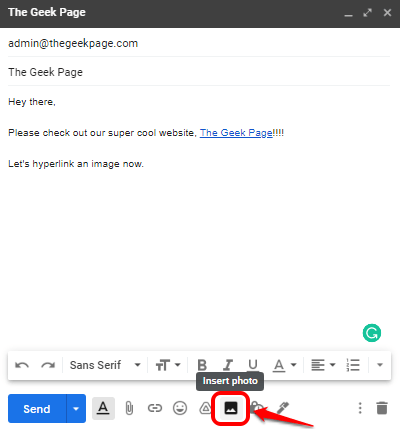The image size is (400, 429).
Task: Open The Geek Page hyperlink
Action: (x=236, y=133)
